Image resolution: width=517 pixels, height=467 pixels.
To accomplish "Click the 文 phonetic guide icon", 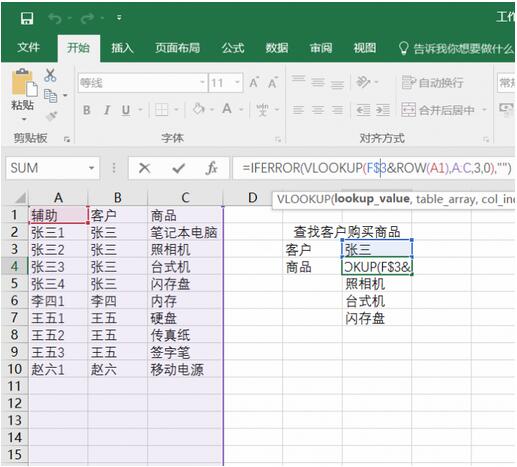I will click(262, 109).
